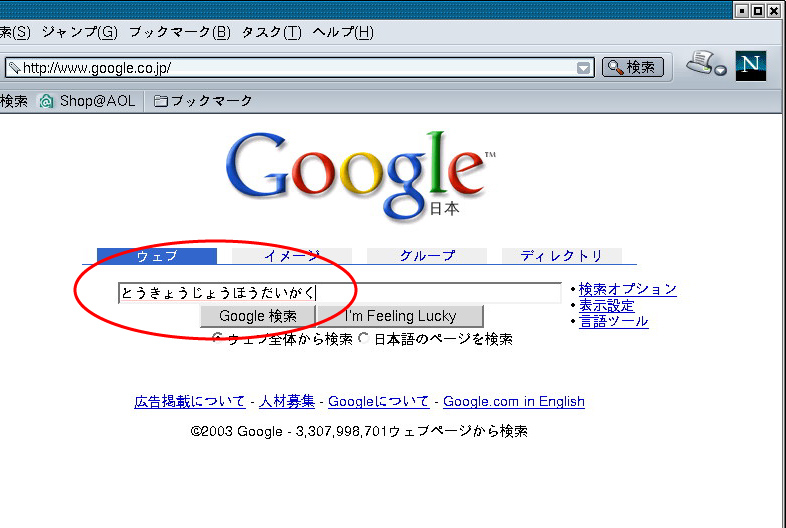
Task: Click the address bar with google.co.jp URL
Action: [299, 68]
